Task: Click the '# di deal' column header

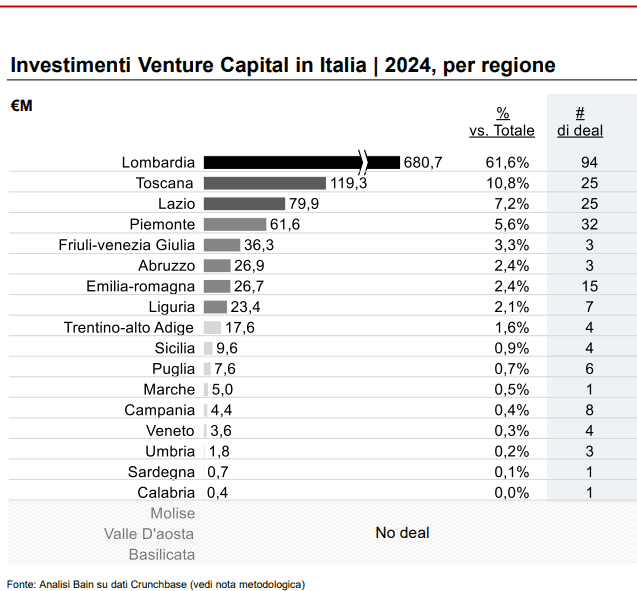Action: click(580, 122)
